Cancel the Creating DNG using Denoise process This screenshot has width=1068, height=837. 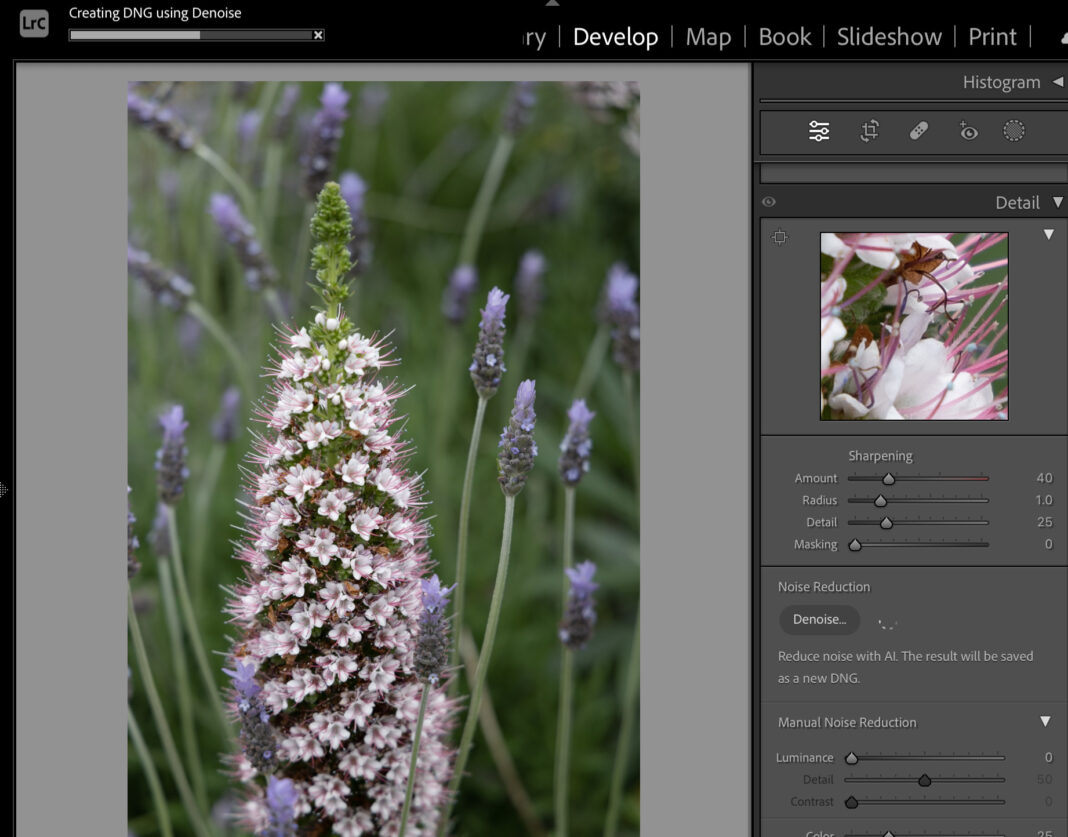click(318, 35)
